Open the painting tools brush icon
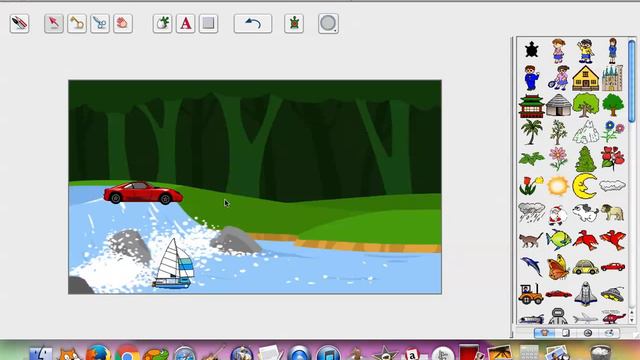 coord(19,23)
